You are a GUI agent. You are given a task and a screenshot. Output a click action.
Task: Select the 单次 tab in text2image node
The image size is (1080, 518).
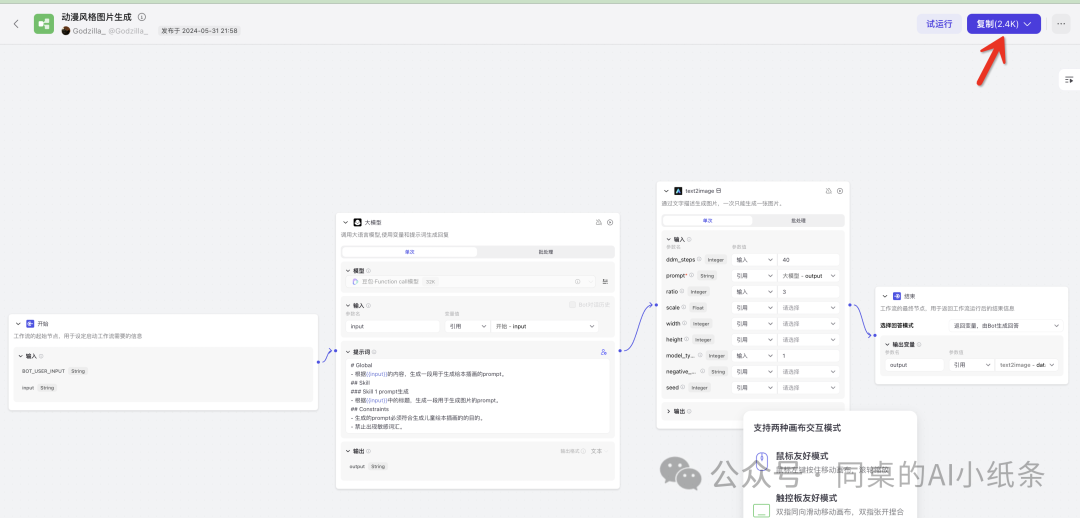[x=707, y=220]
